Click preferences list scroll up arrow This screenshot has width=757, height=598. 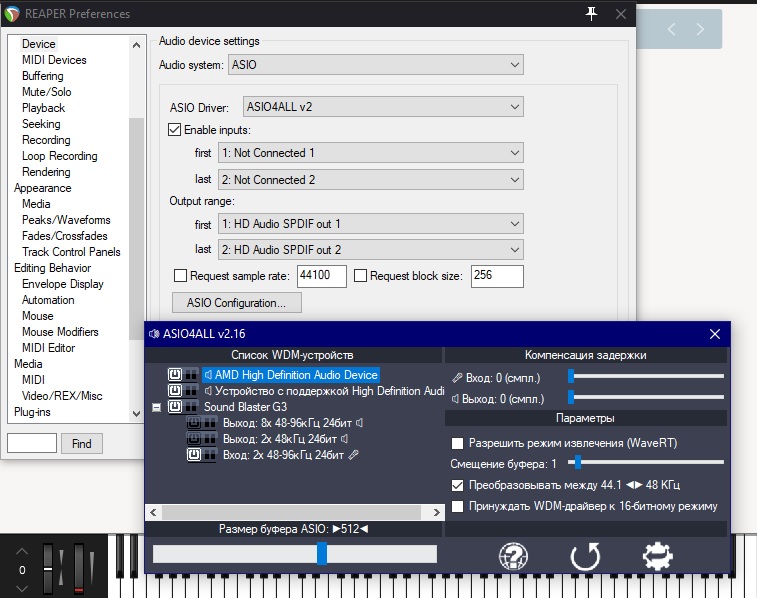[x=137, y=45]
